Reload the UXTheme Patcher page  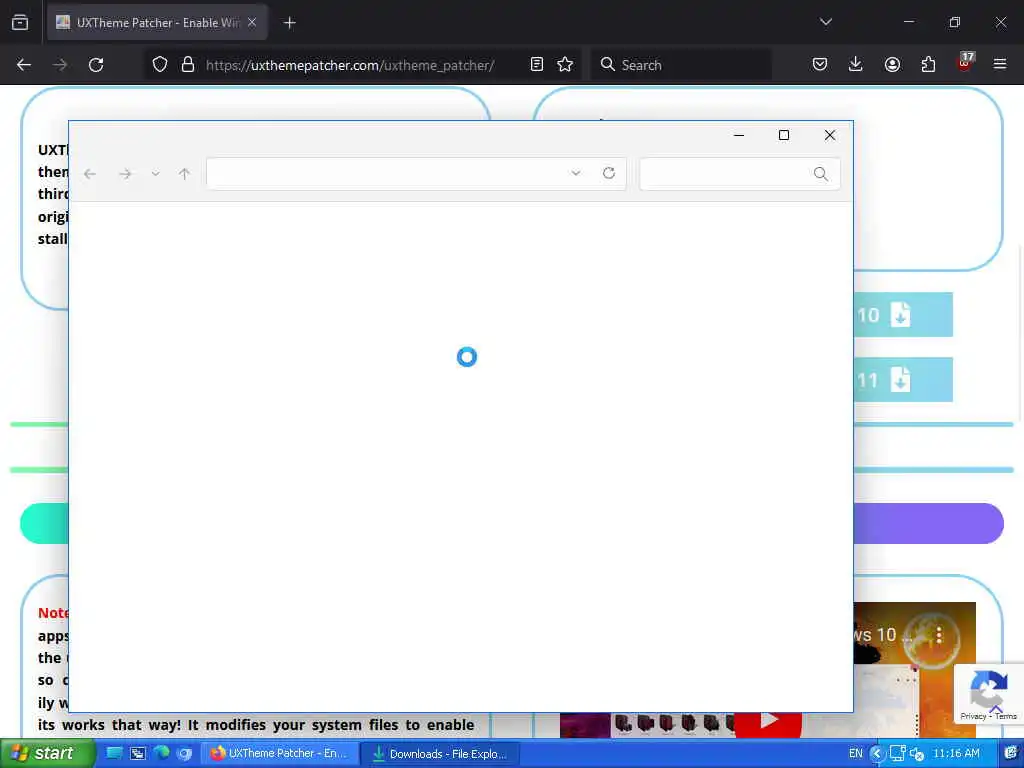(96, 65)
